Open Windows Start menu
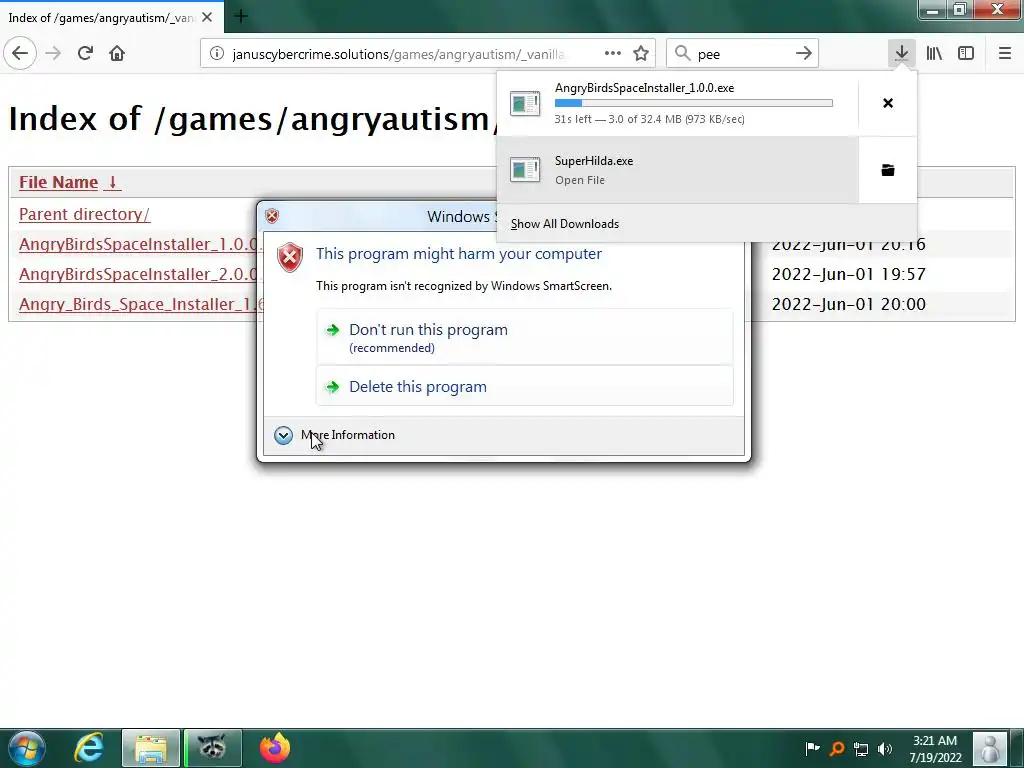The image size is (1024, 768). pos(27,748)
